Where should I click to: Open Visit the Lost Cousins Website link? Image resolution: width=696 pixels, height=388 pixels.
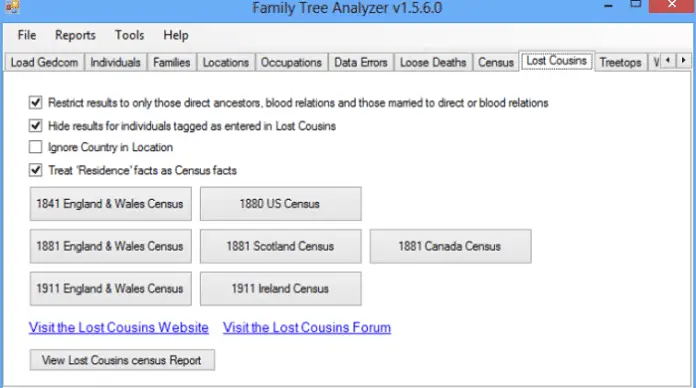pyautogui.click(x=119, y=328)
